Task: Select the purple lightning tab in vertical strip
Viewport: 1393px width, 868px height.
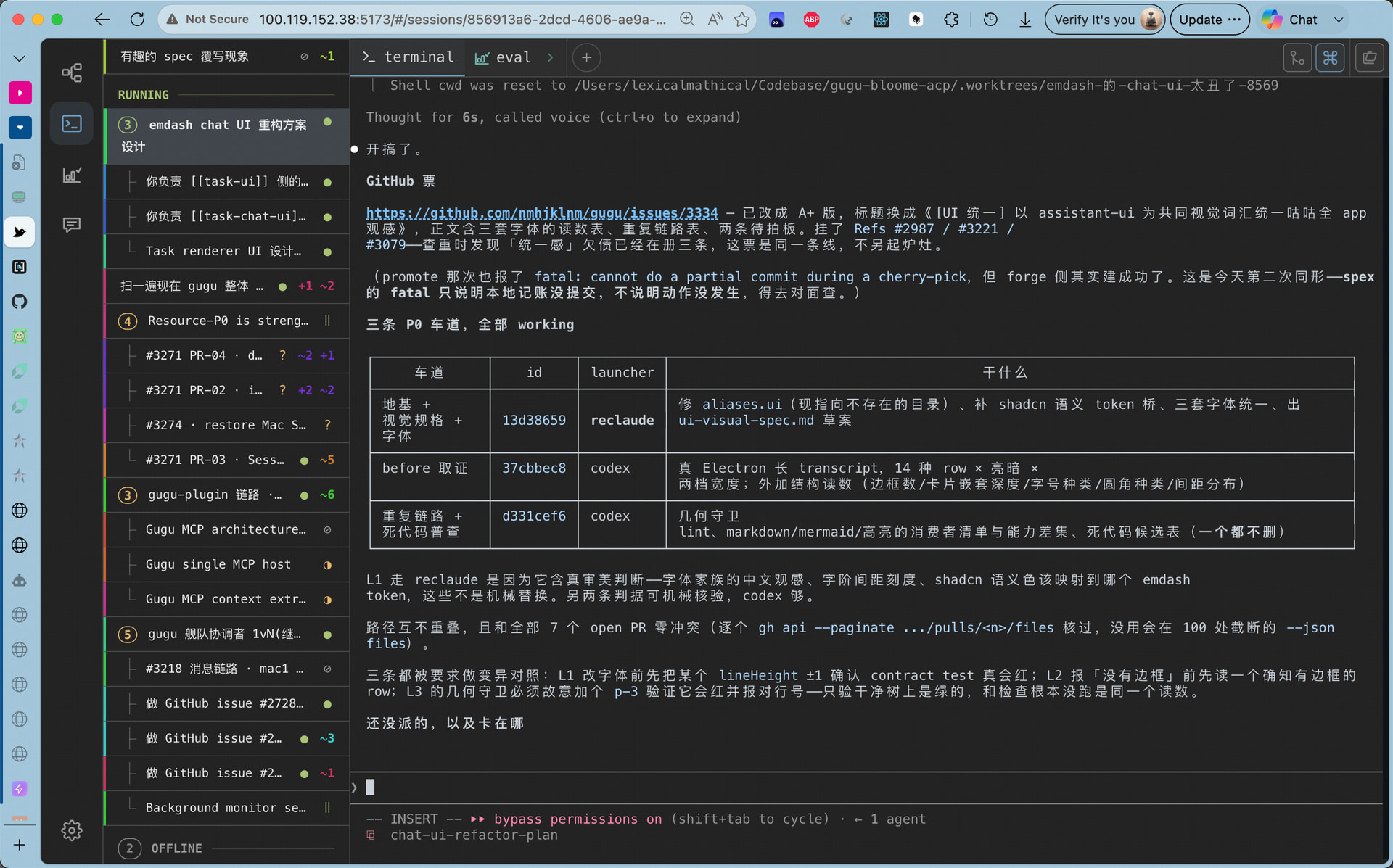Action: [20, 789]
